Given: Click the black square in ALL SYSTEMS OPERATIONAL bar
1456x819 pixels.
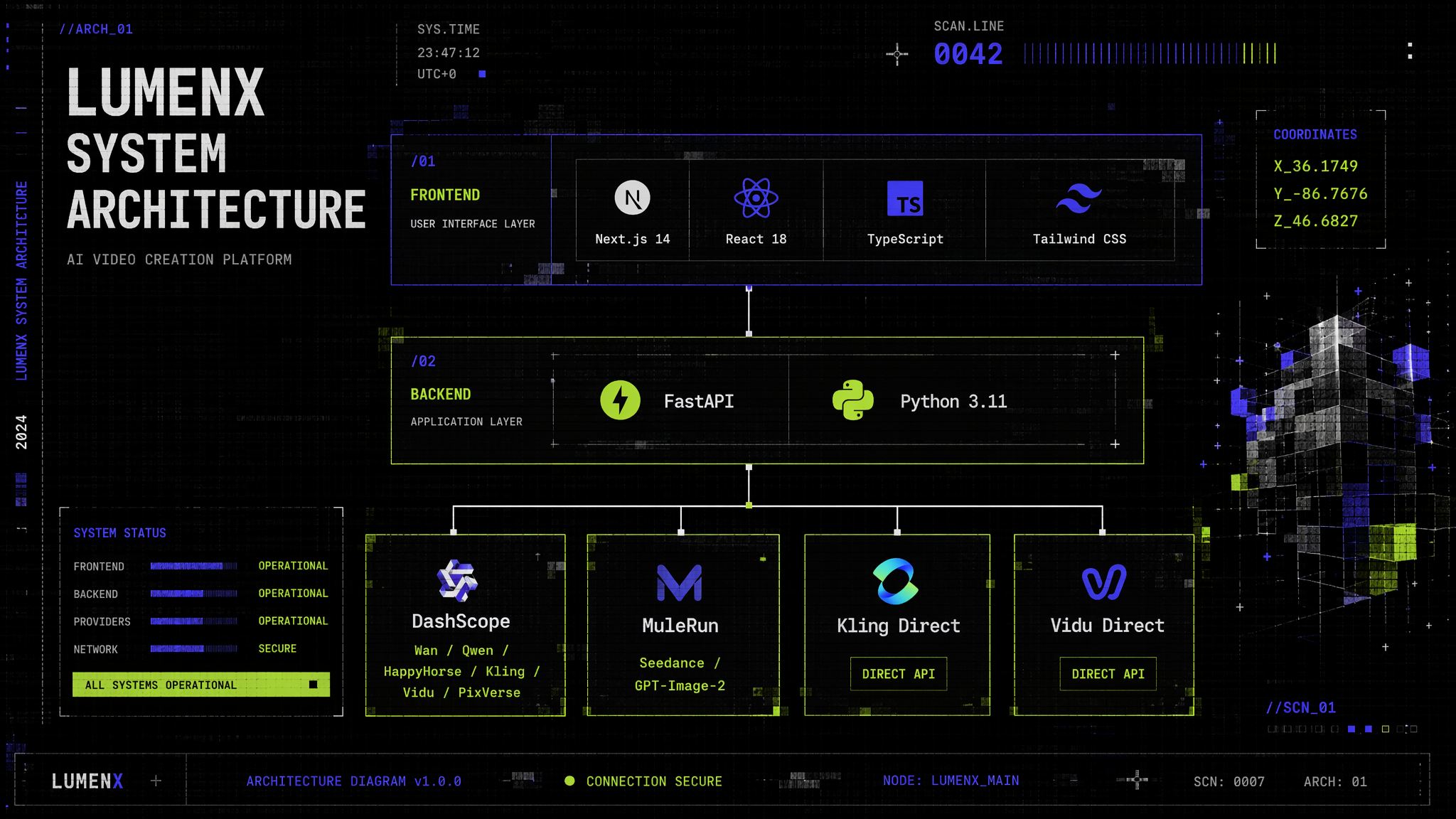Looking at the screenshot, I should click(313, 685).
